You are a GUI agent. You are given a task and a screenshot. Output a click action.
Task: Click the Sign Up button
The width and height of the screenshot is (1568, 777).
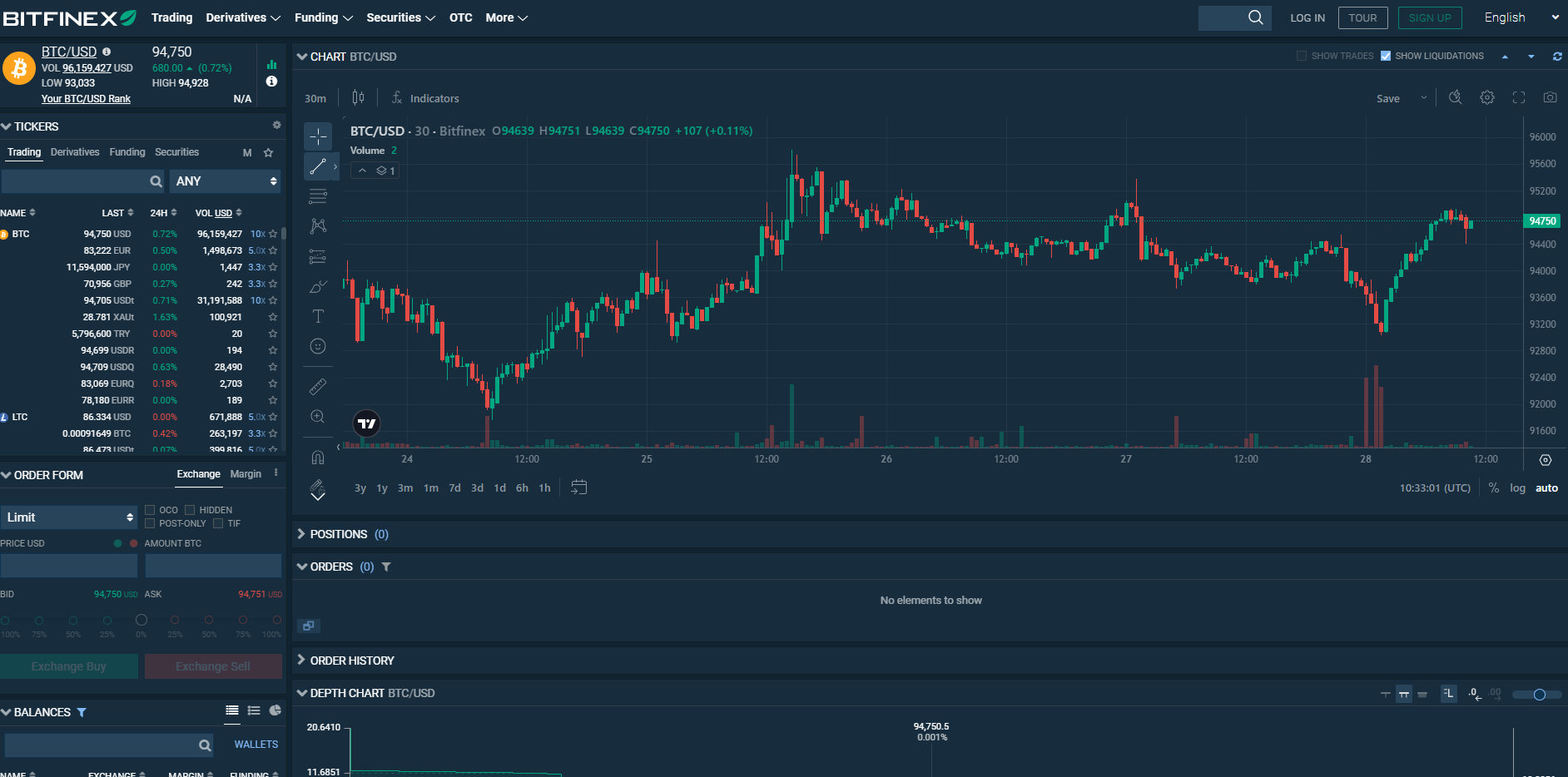click(1429, 18)
